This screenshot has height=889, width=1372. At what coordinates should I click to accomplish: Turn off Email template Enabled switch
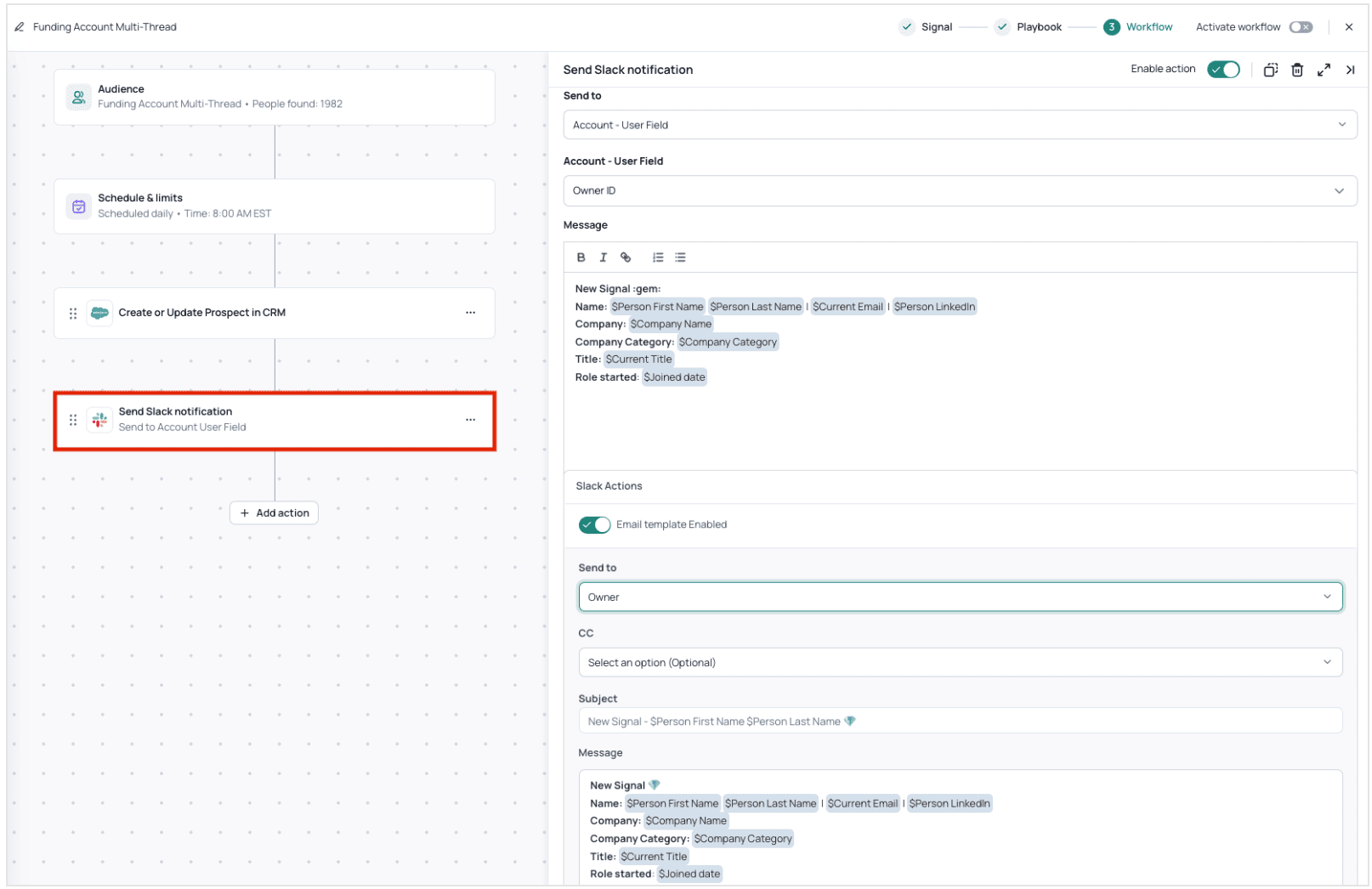[594, 524]
